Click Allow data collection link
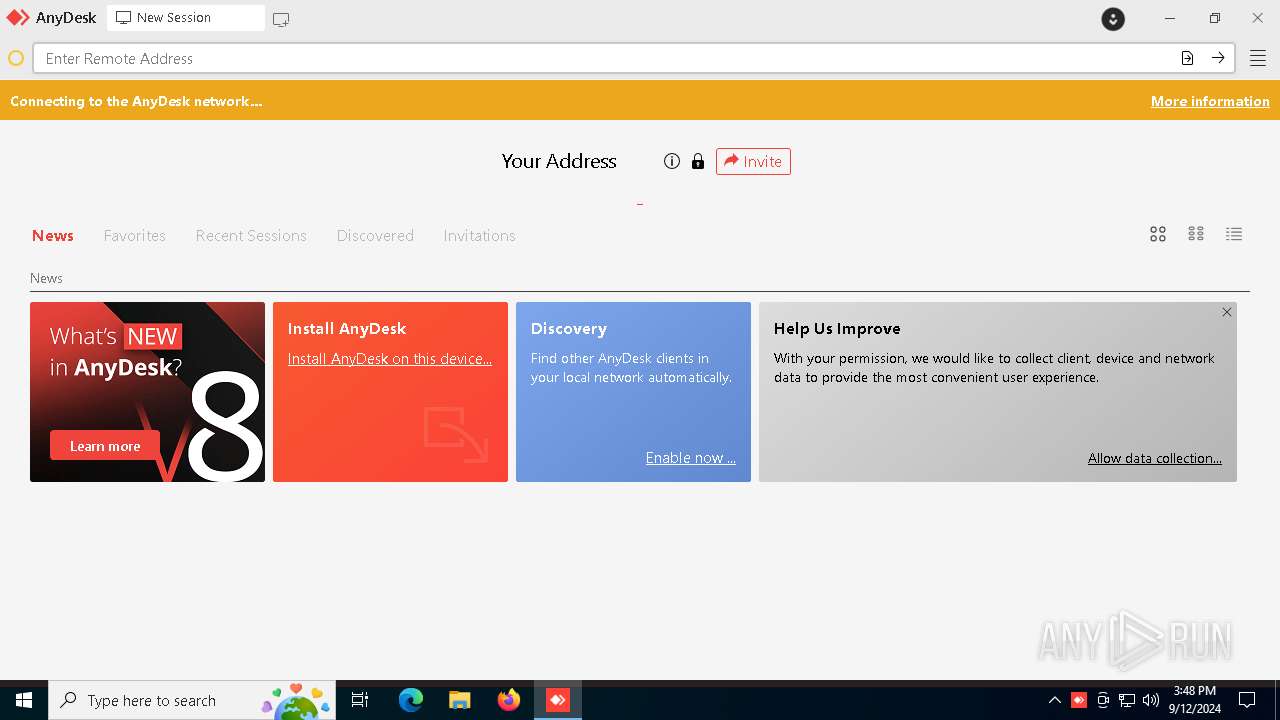 1155,458
